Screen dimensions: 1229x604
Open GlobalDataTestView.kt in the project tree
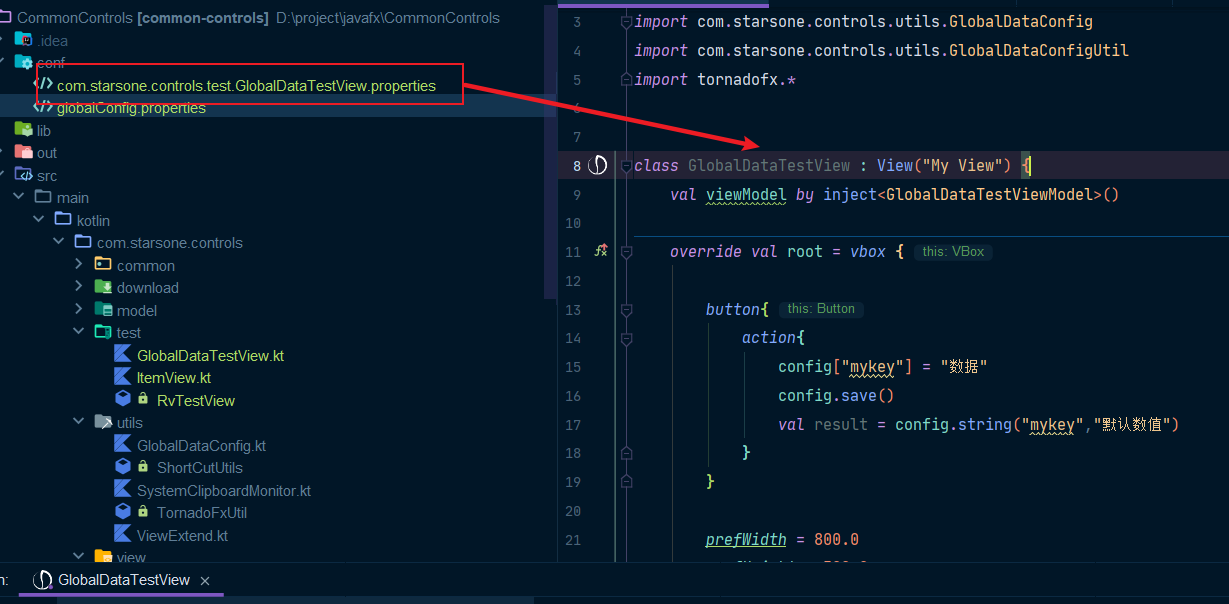210,355
